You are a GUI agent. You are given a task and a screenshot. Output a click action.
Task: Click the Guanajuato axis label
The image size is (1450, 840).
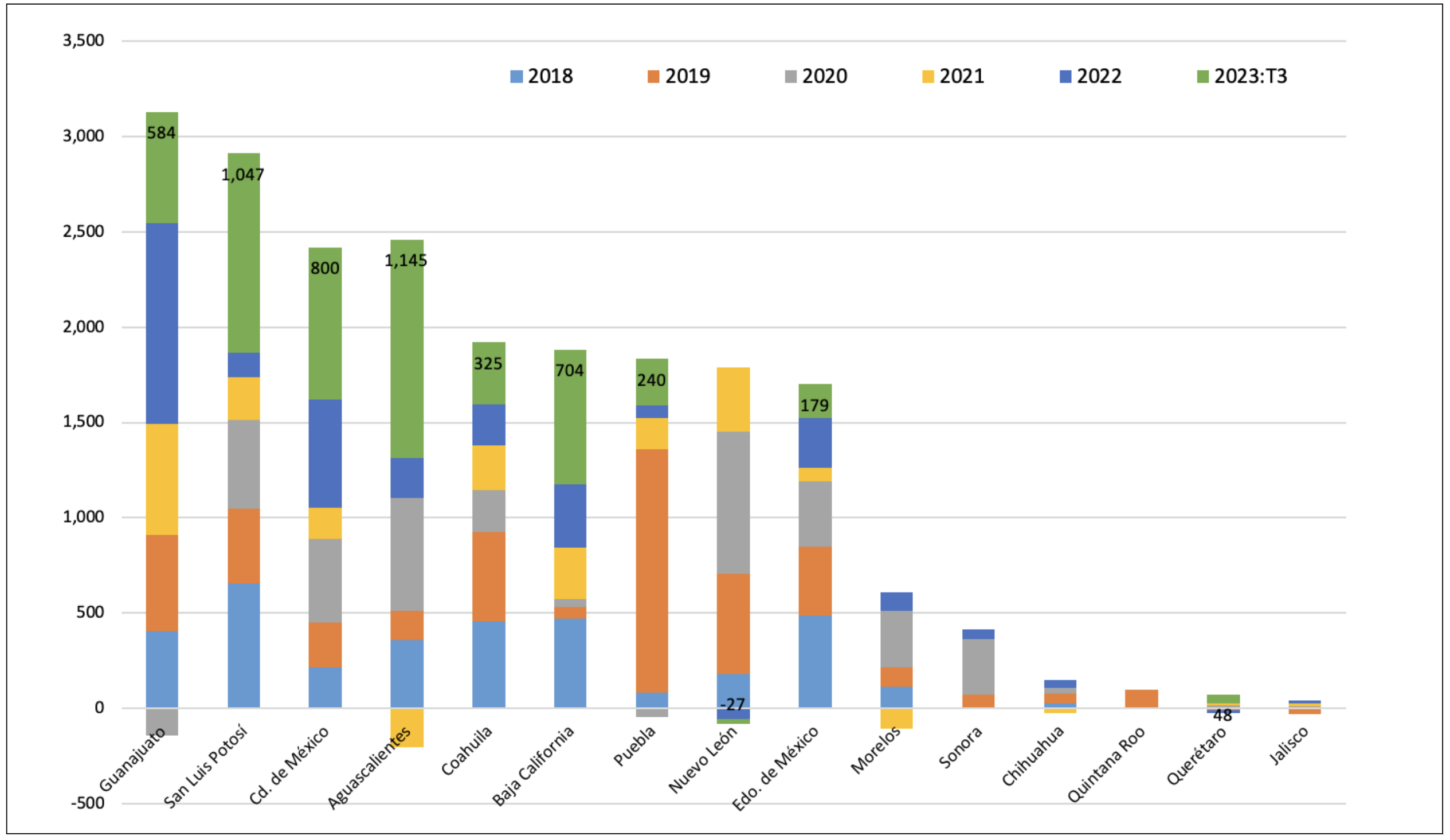pyautogui.click(x=132, y=760)
